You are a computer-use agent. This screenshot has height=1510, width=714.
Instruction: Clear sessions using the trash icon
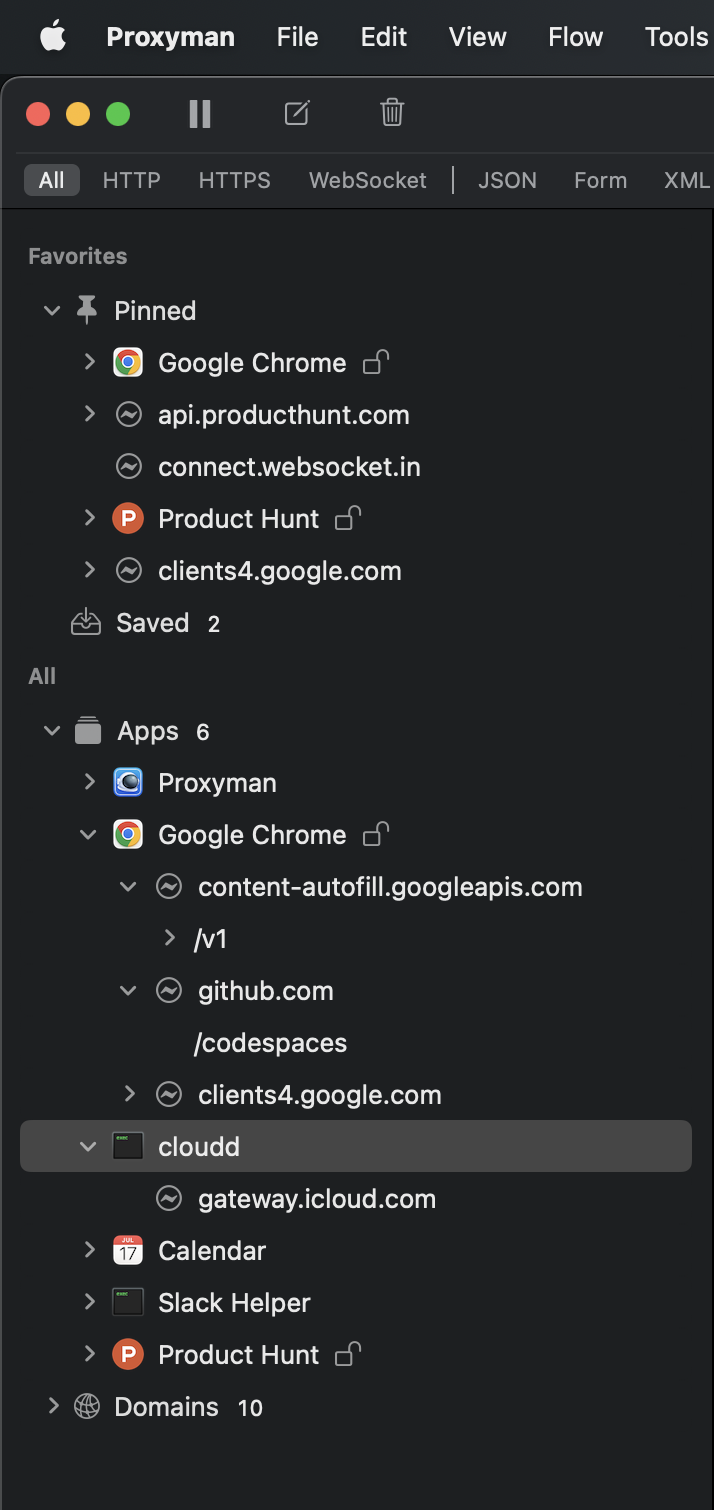click(391, 113)
